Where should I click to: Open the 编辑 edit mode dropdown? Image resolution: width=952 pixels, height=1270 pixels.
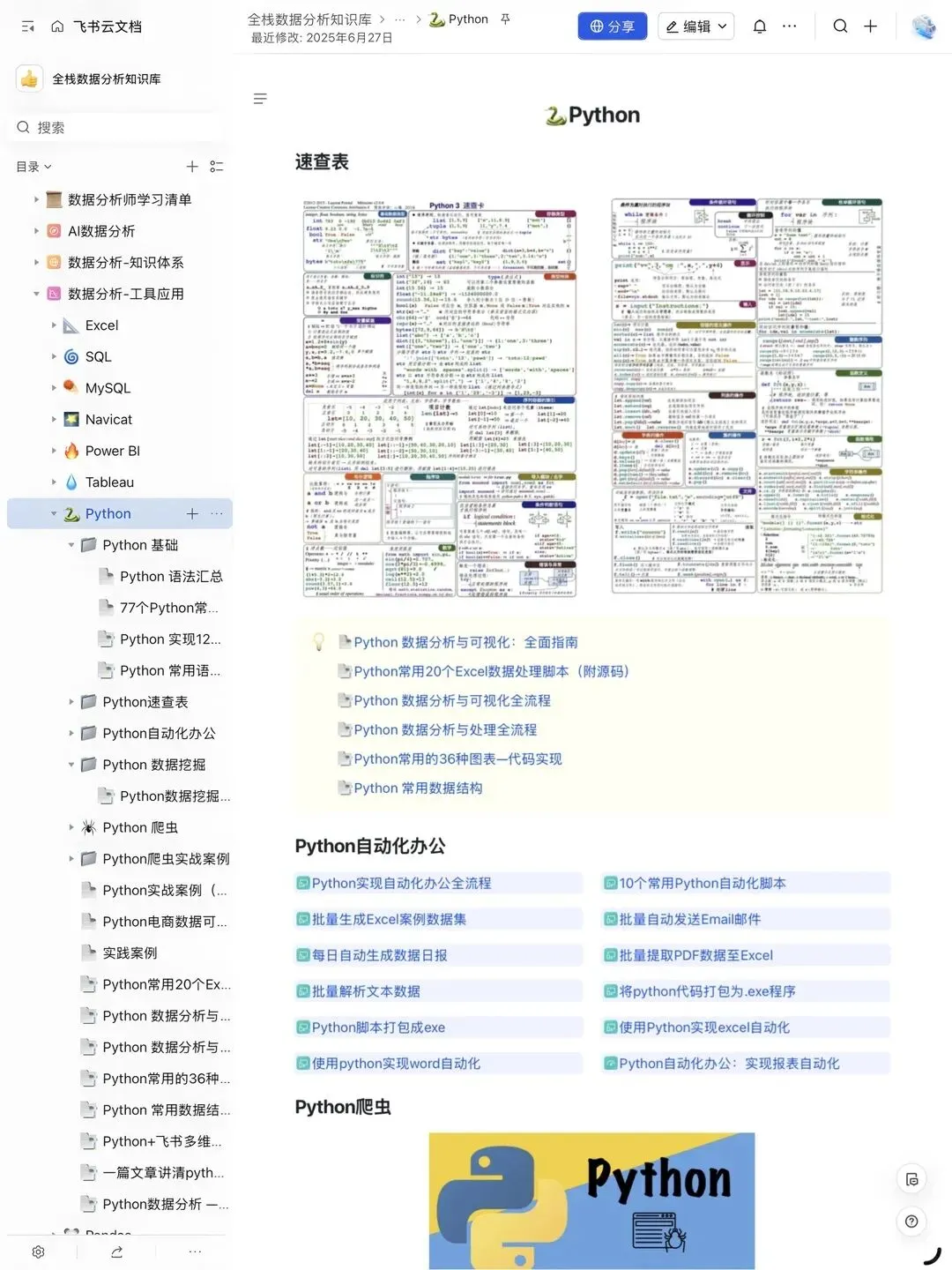[696, 26]
